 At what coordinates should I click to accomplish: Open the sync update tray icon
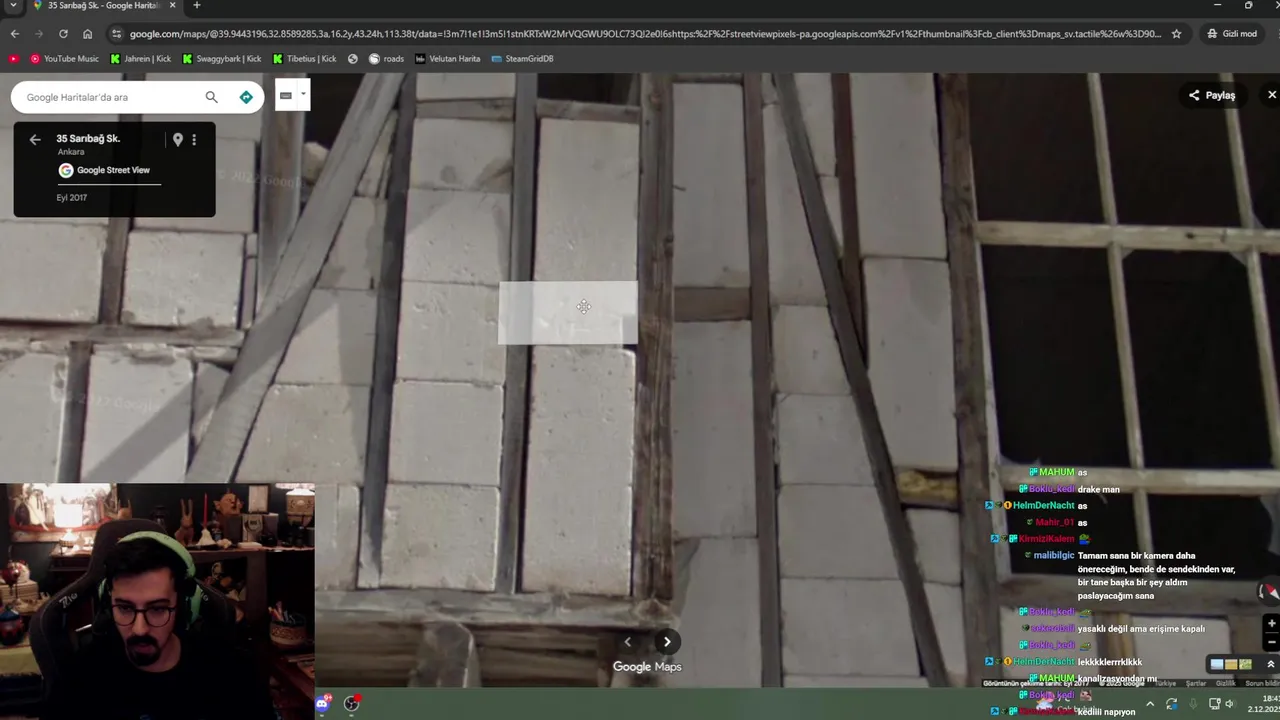tap(1172, 704)
